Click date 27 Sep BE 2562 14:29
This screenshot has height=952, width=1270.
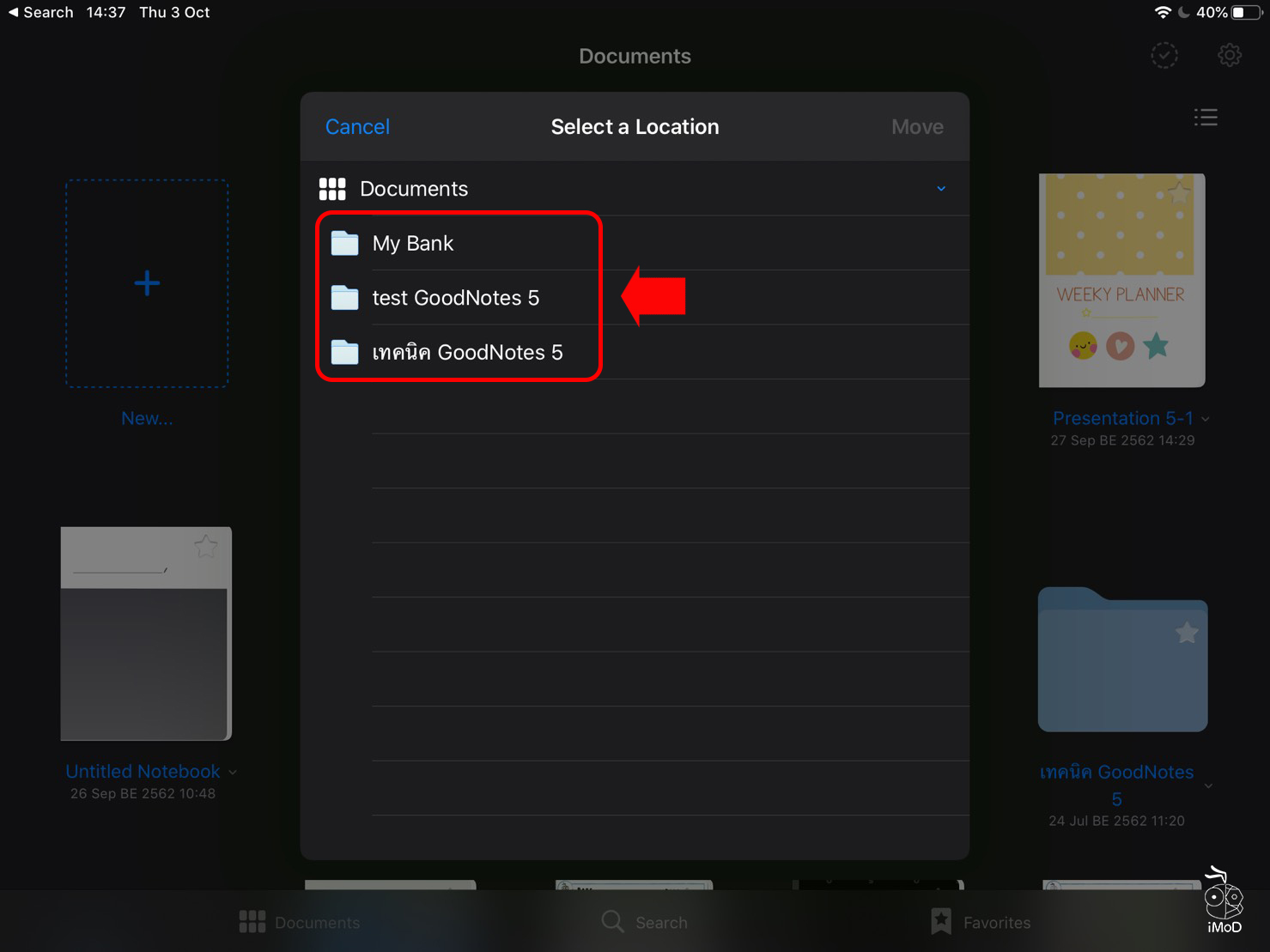coord(1122,440)
